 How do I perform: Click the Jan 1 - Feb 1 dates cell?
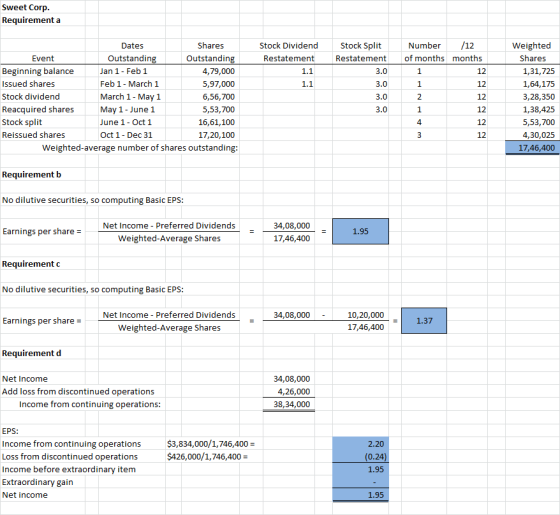(x=124, y=71)
